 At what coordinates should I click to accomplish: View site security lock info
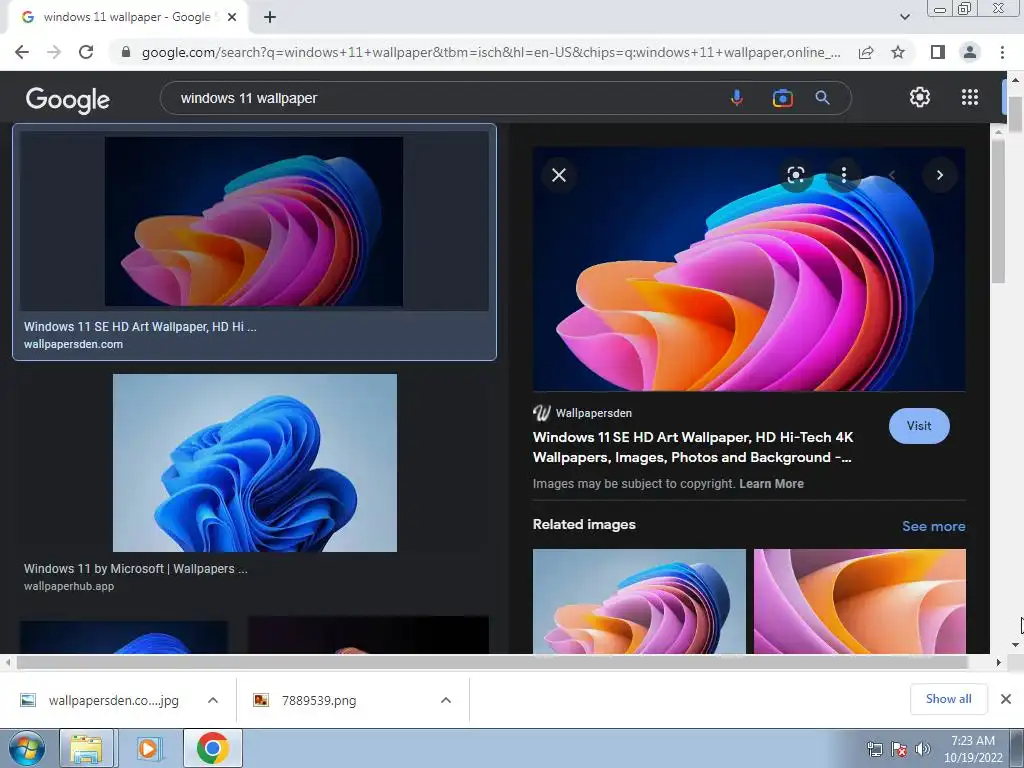coord(126,52)
